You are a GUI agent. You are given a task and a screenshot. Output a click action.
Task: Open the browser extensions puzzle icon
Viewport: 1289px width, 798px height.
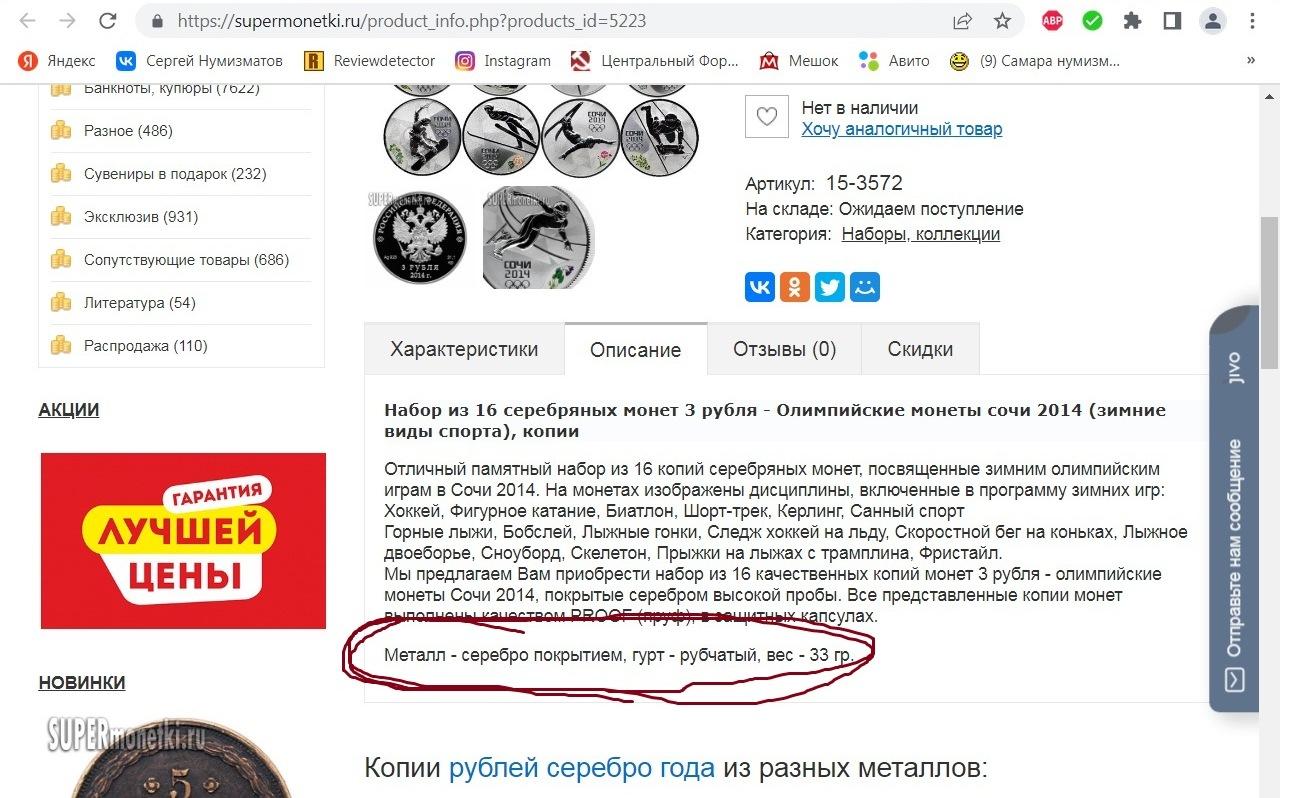1132,20
